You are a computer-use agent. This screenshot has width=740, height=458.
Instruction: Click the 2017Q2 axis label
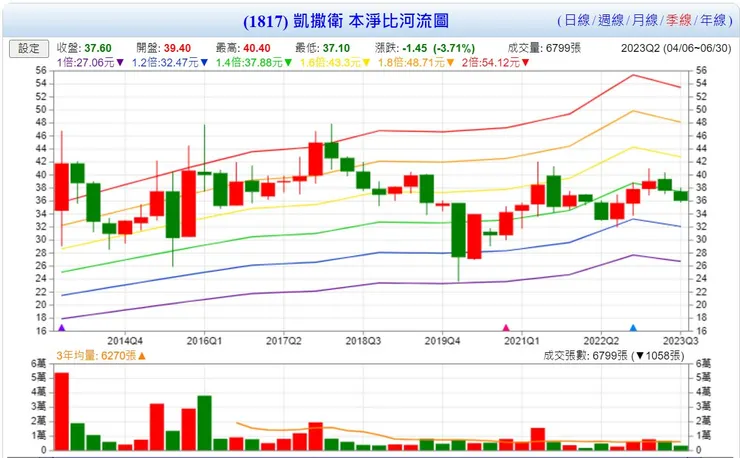point(284,340)
